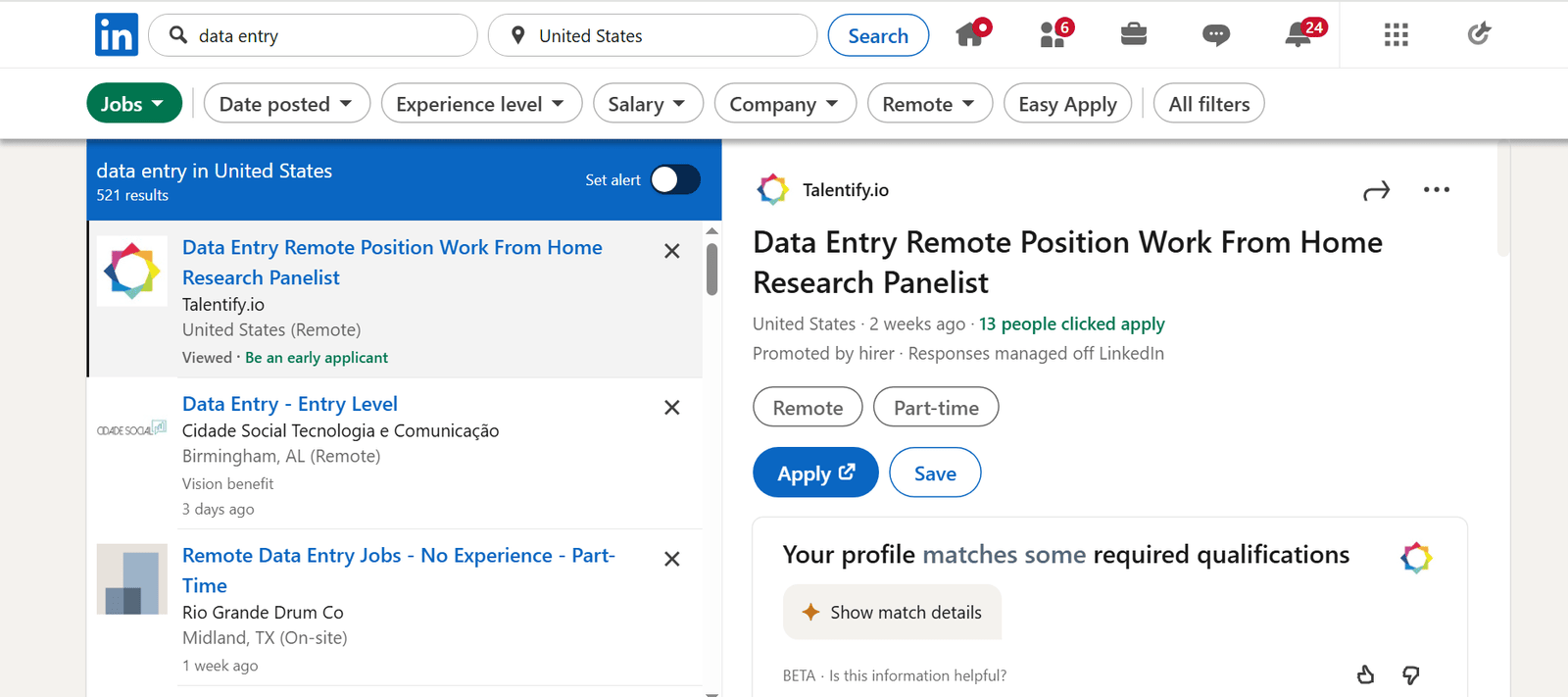Click the job list scrollbar thumb
The width and height of the screenshot is (1568, 697).
coord(711,269)
